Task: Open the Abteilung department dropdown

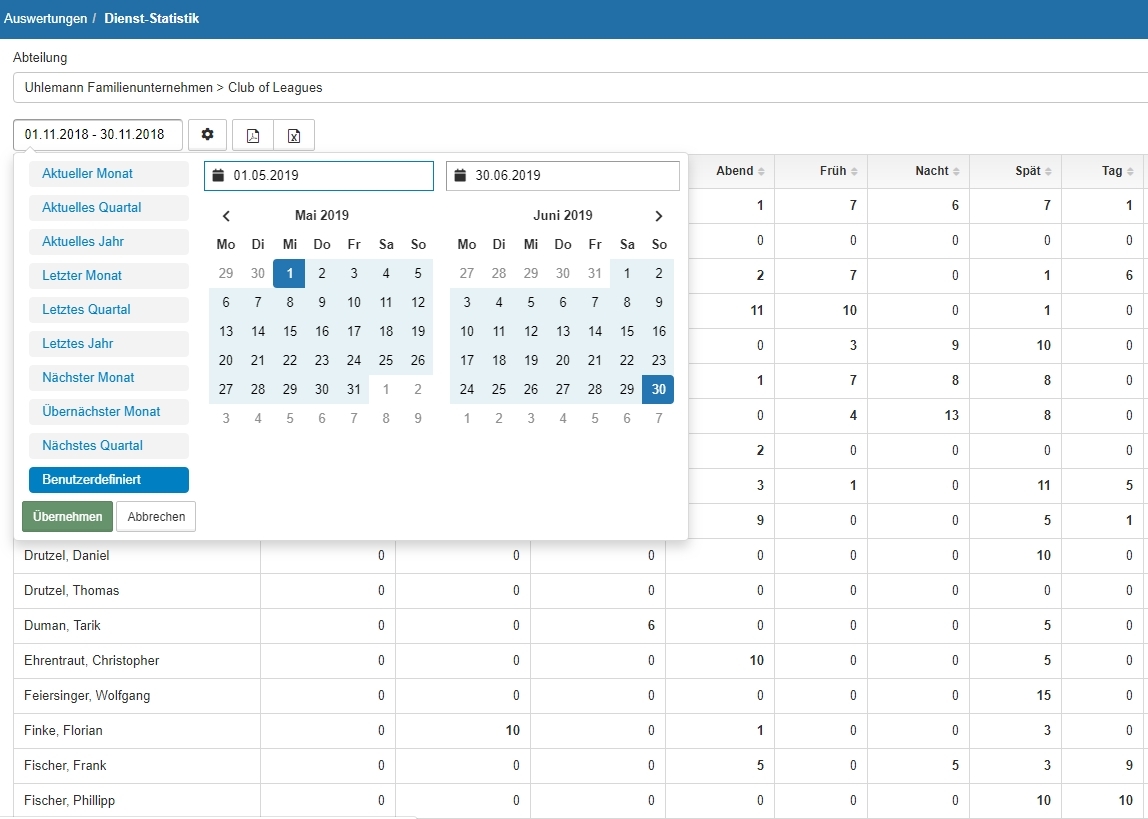Action: click(580, 87)
